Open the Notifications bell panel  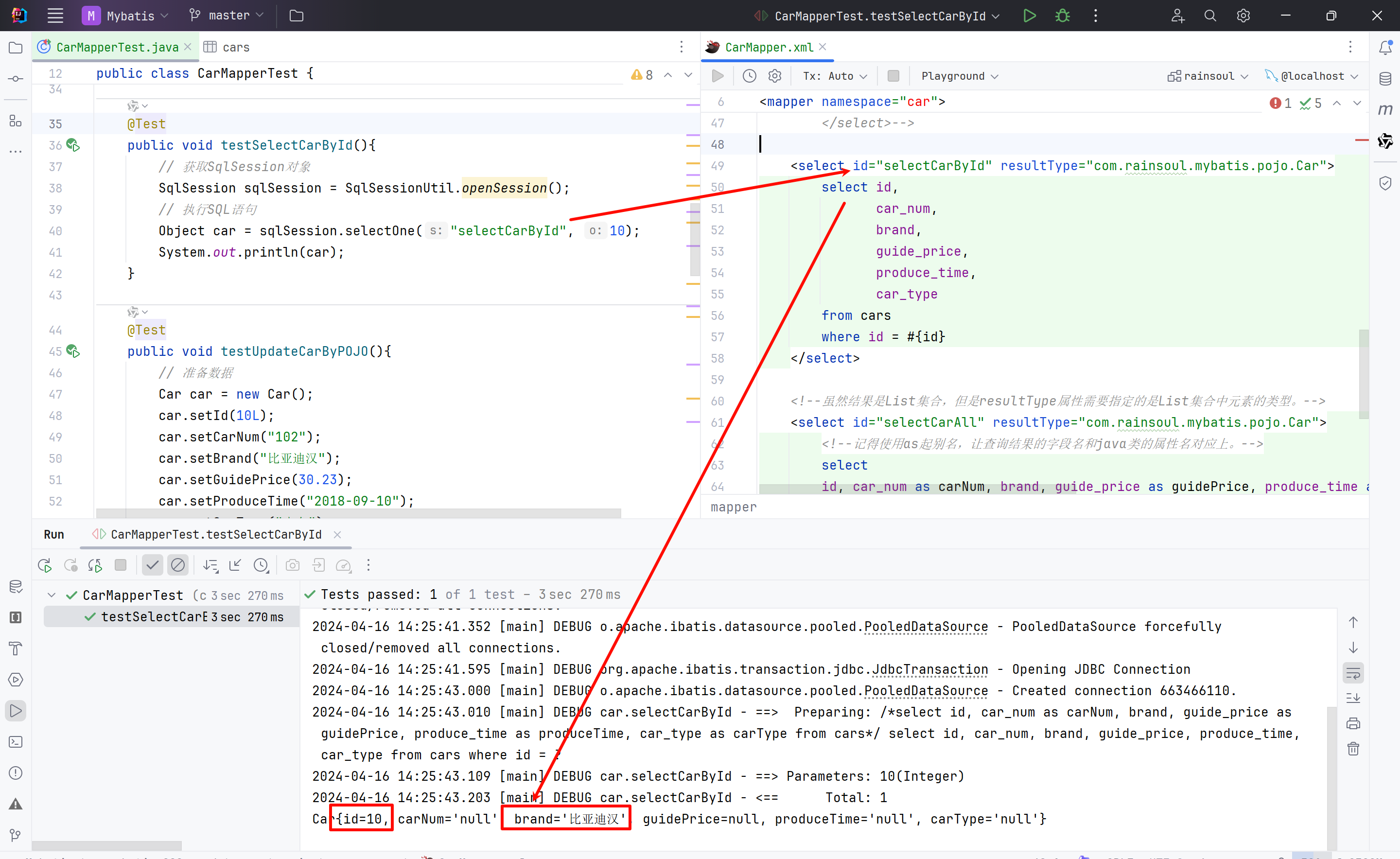[1385, 48]
